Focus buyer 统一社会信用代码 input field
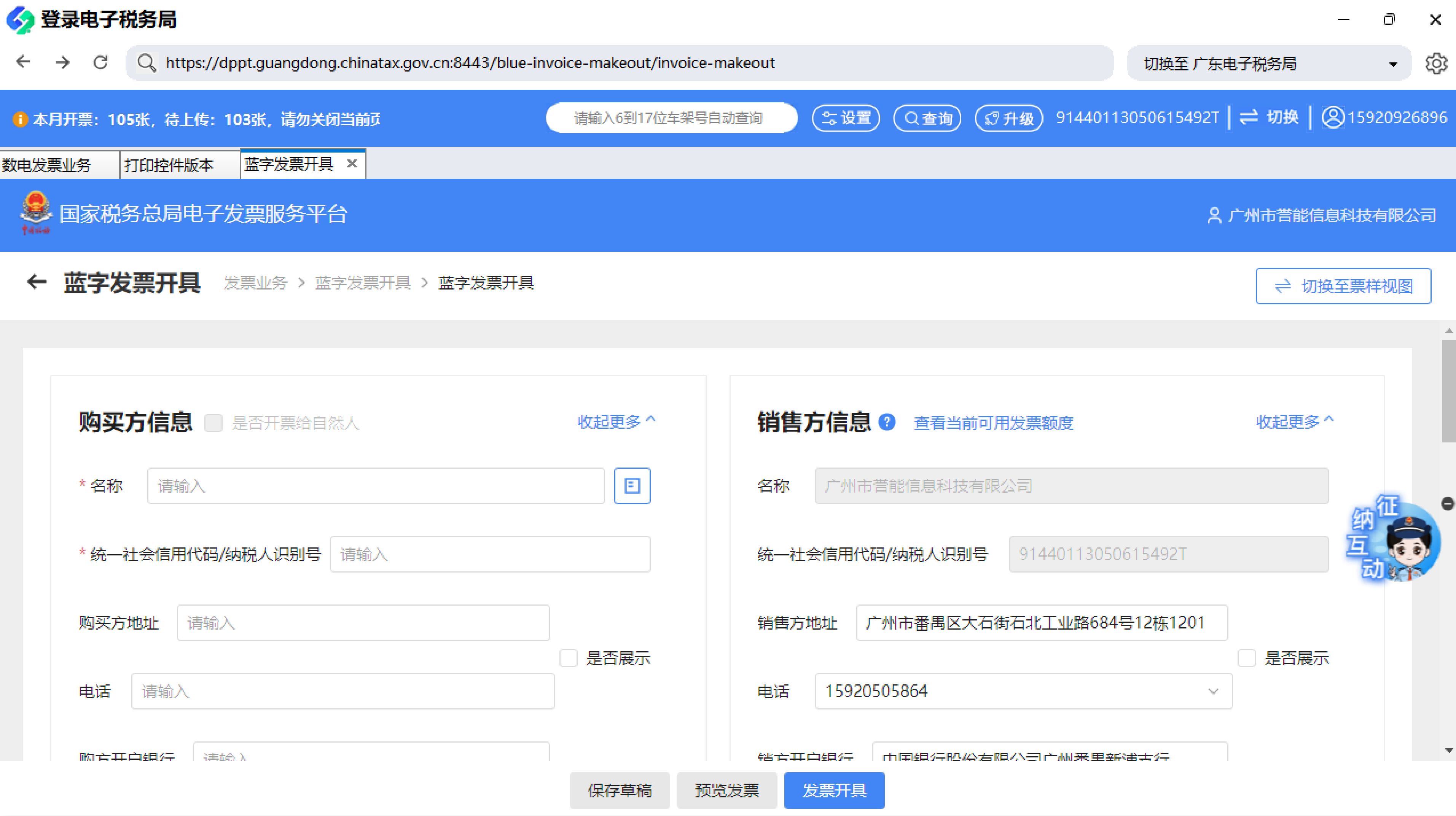 tap(490, 554)
